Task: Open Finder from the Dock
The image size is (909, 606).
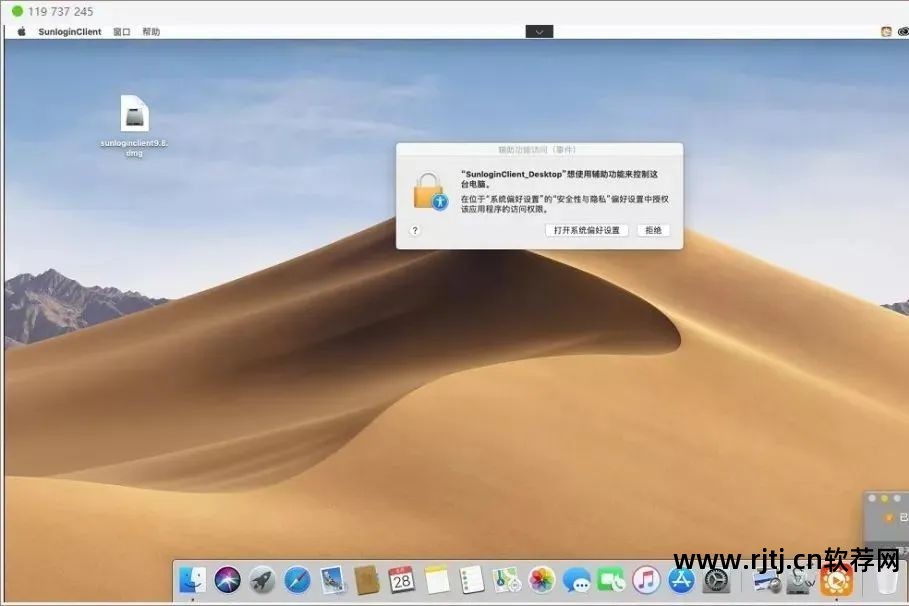Action: tap(192, 579)
